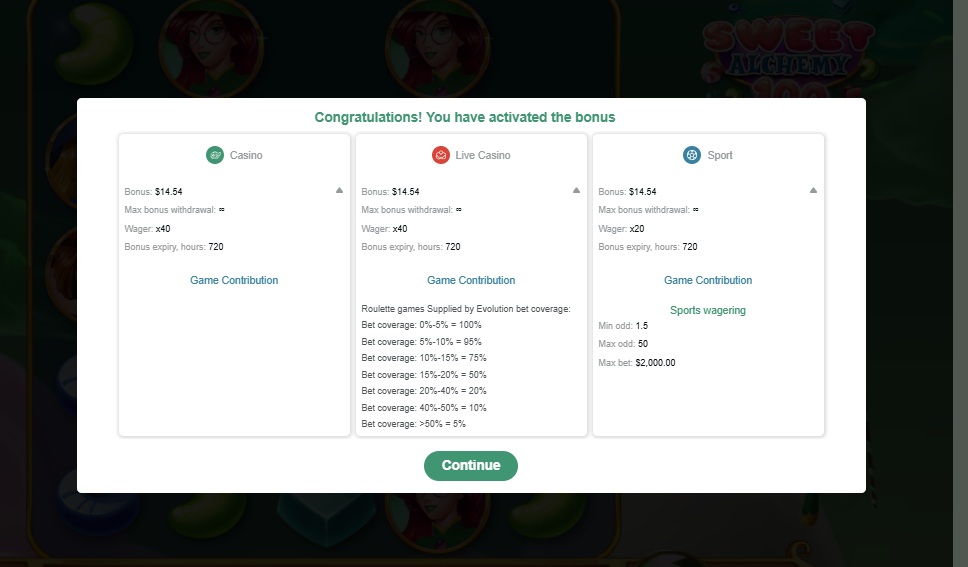
Task: Click the Max bet $2,000.00 value
Action: coord(655,362)
